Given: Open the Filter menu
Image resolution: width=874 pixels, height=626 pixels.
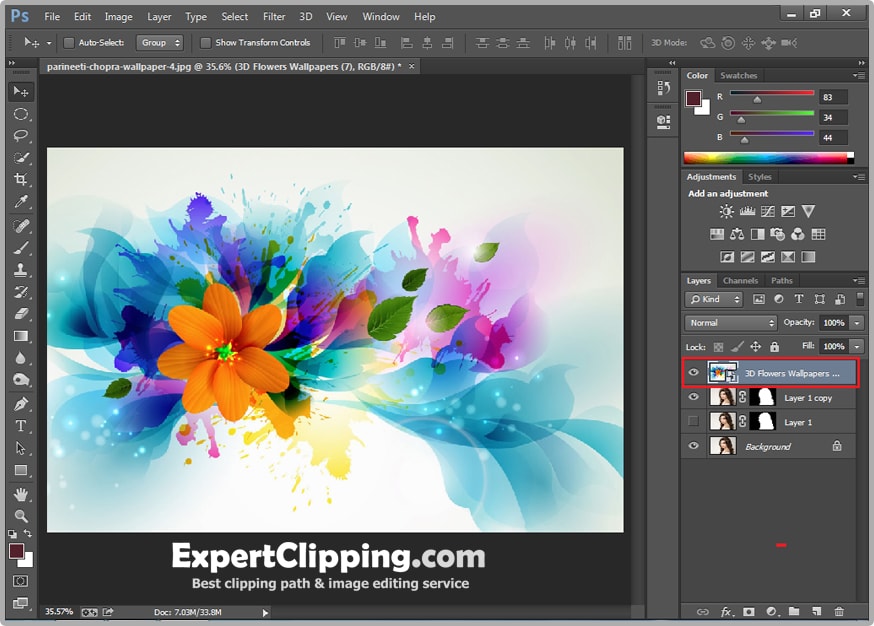Looking at the screenshot, I should pos(274,16).
